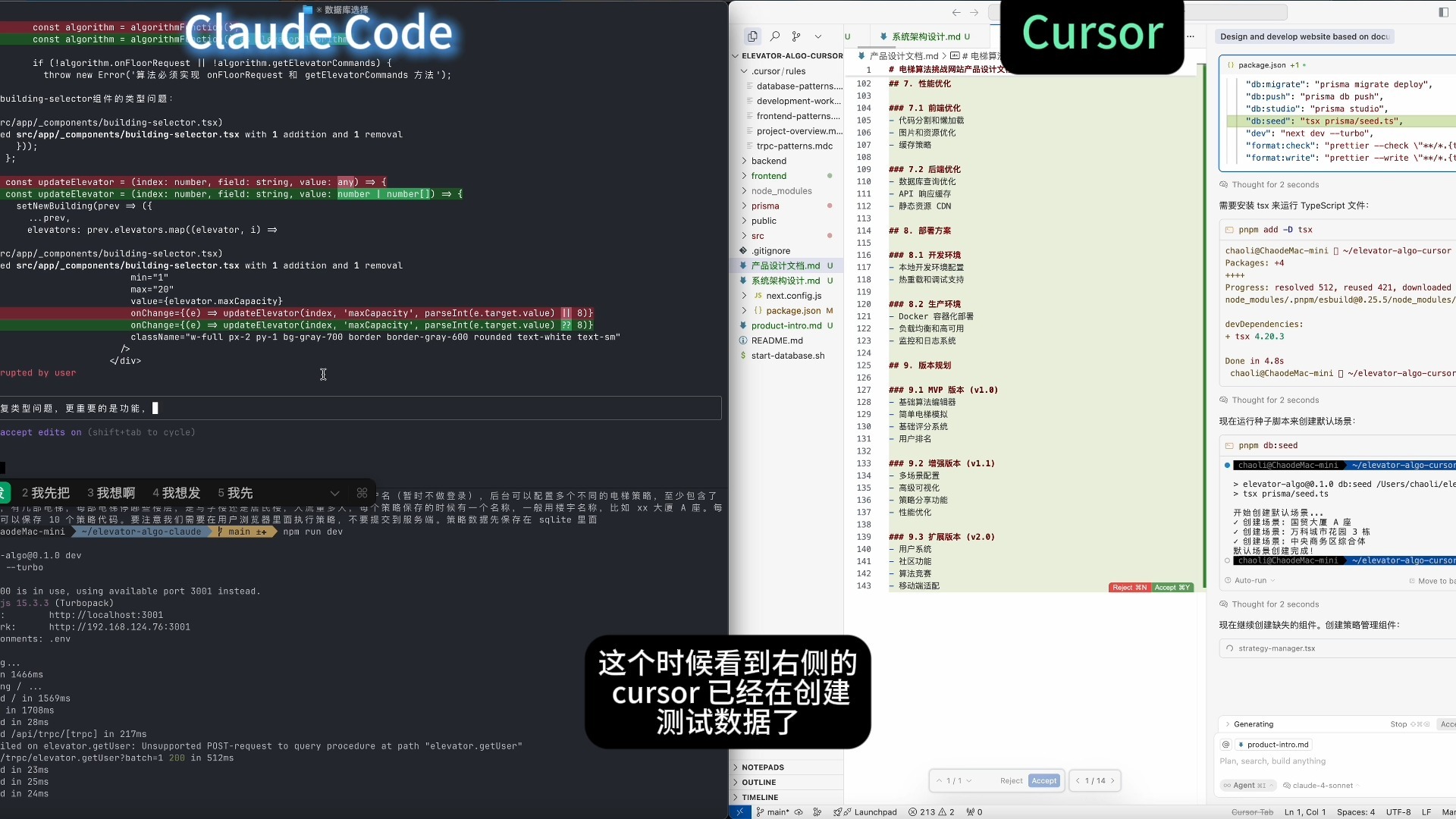Open the Search panel icon

tap(774, 36)
